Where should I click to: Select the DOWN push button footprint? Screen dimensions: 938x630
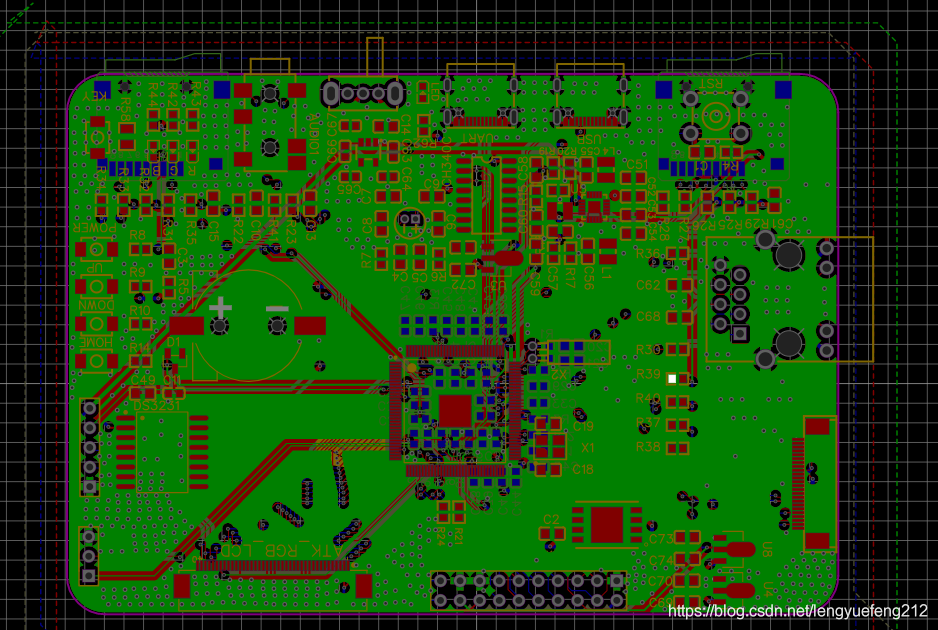pos(96,324)
